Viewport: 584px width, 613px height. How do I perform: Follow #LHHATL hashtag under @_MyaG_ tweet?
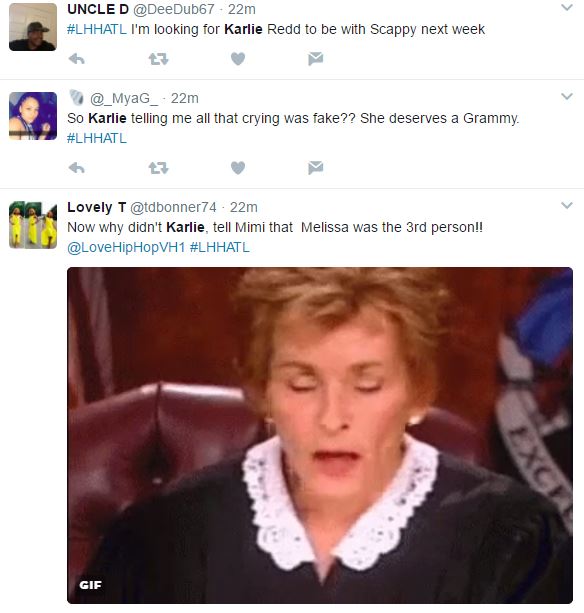[x=97, y=138]
